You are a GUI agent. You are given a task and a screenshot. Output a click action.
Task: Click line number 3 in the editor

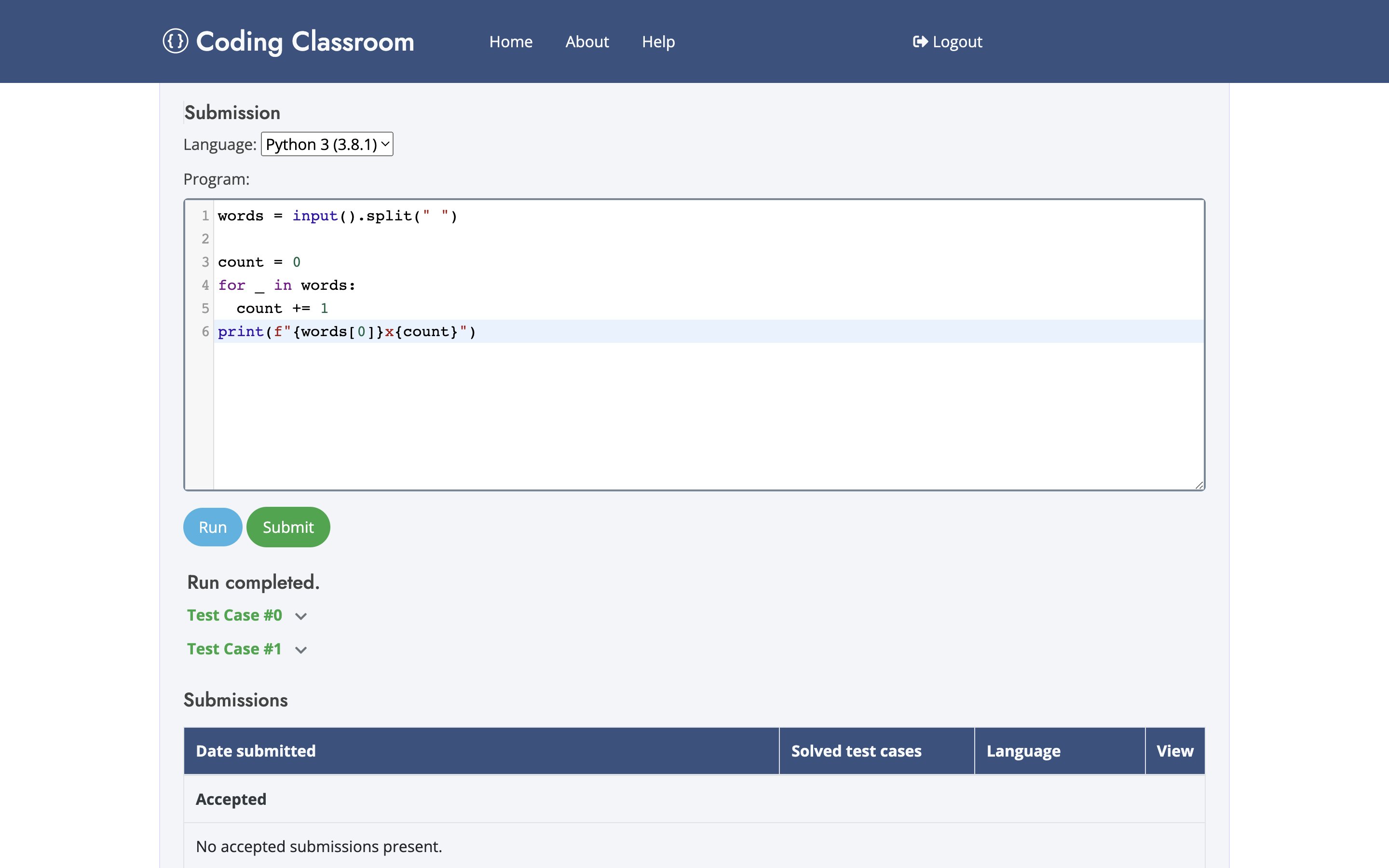coord(204,262)
